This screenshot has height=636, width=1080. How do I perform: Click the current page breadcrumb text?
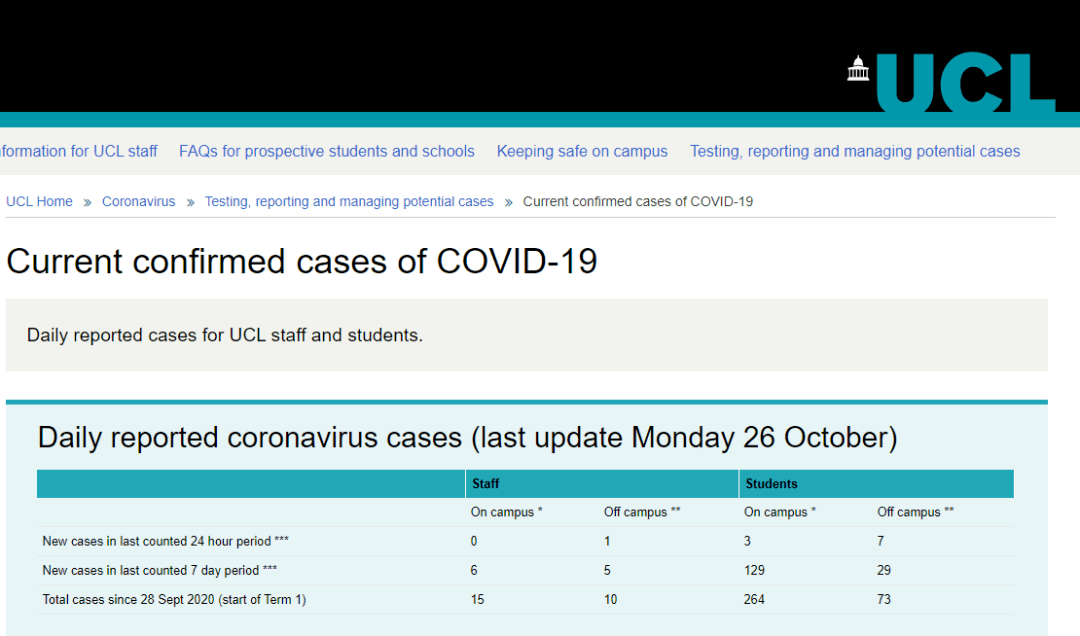pos(638,202)
